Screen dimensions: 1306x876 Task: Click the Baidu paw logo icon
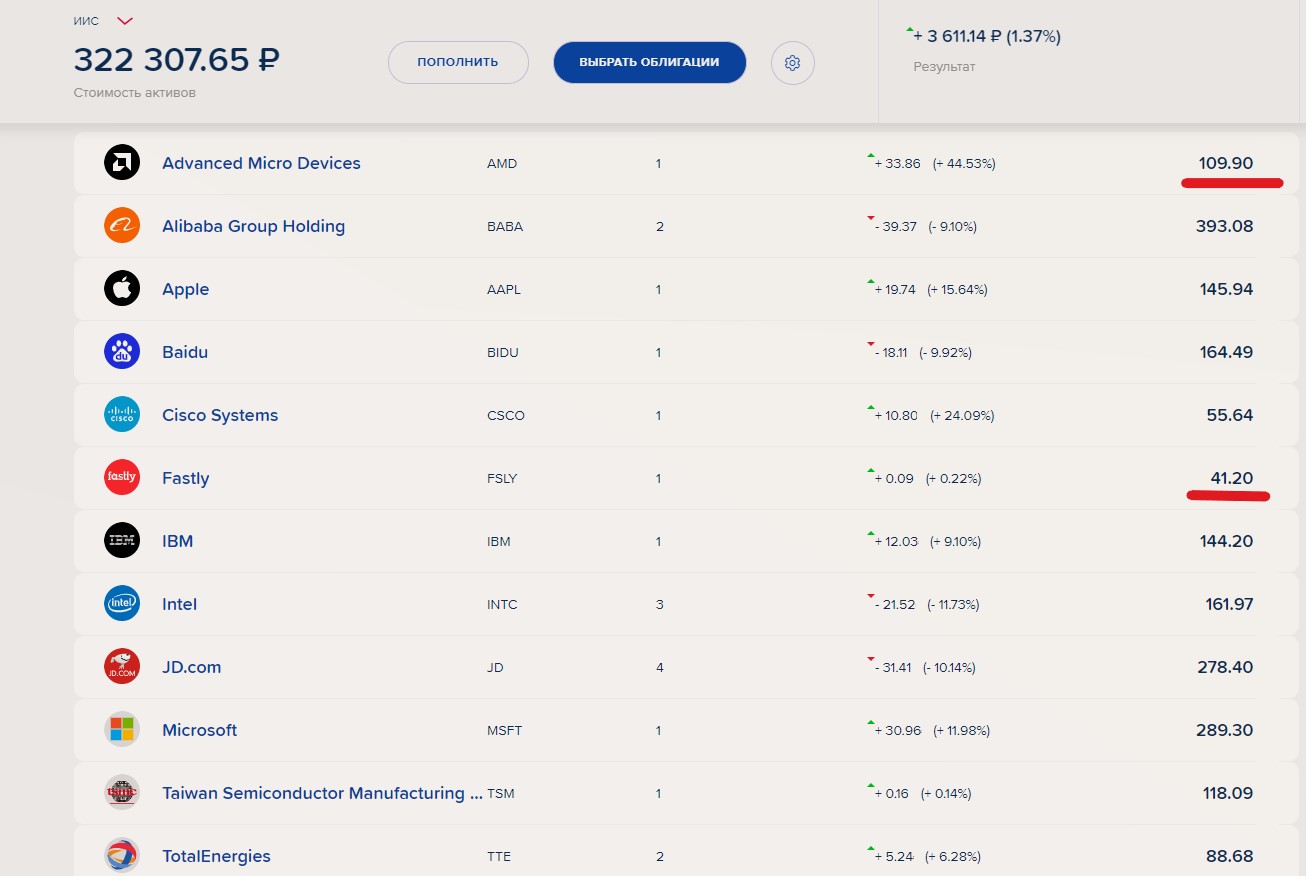tap(122, 352)
